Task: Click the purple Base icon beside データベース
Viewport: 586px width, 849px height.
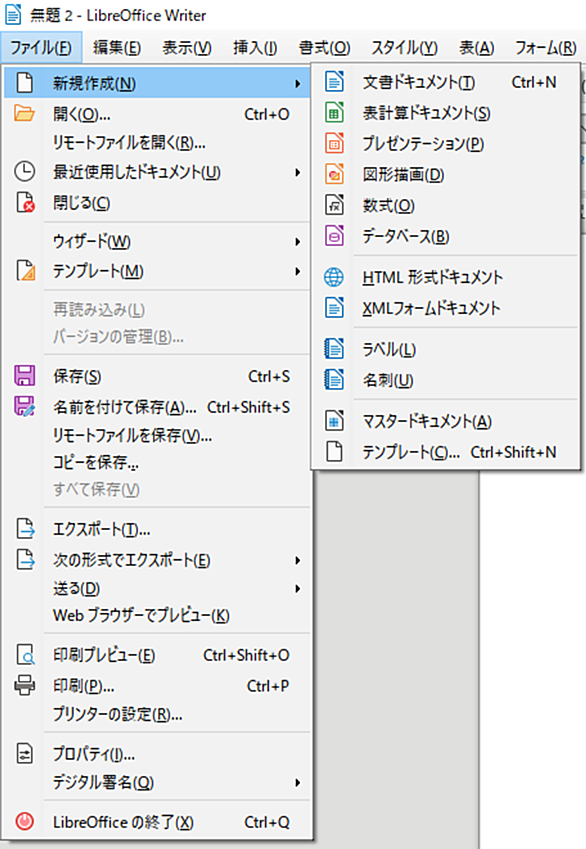Action: [334, 236]
